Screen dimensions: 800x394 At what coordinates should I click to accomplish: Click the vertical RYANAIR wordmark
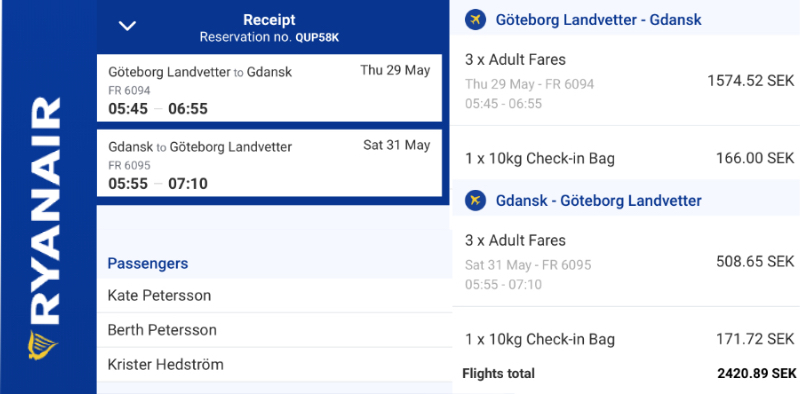pos(44,211)
